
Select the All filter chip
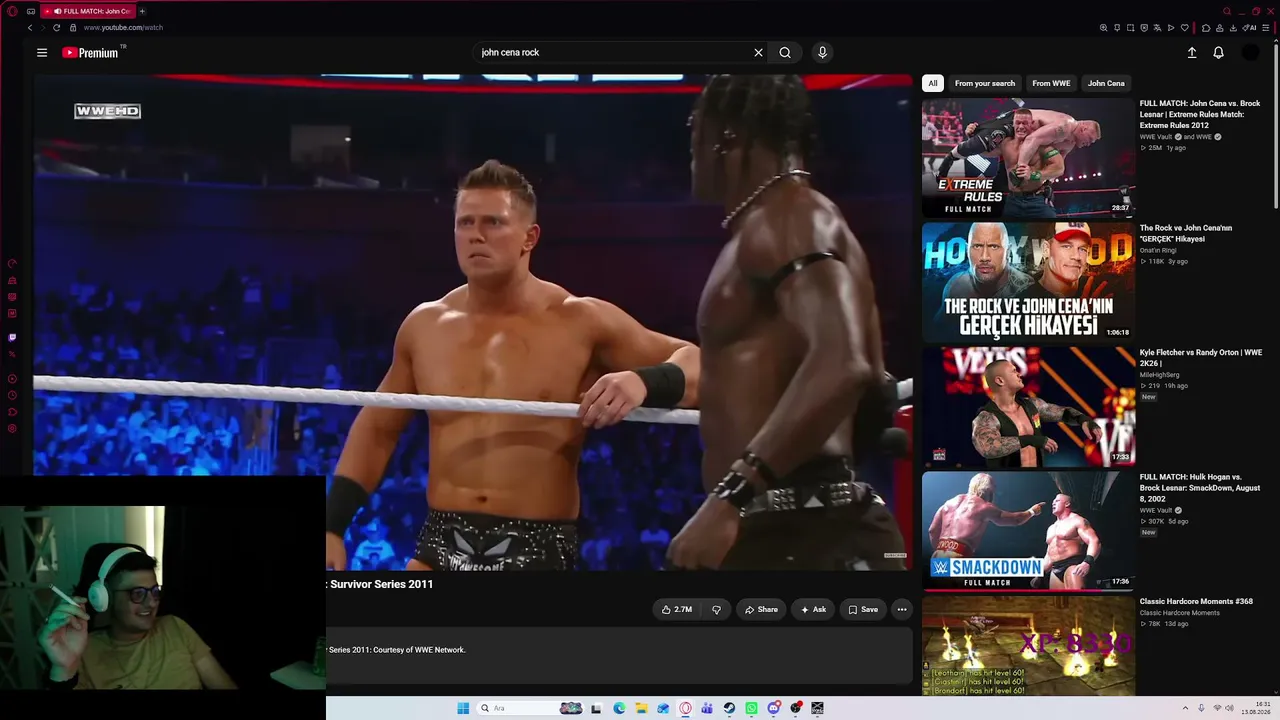[933, 83]
